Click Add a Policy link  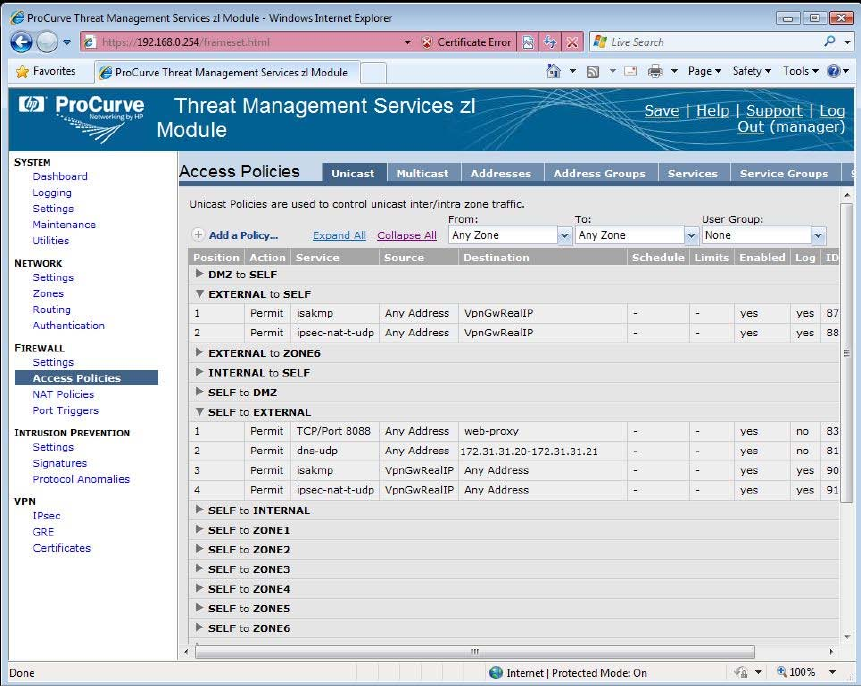tap(243, 235)
